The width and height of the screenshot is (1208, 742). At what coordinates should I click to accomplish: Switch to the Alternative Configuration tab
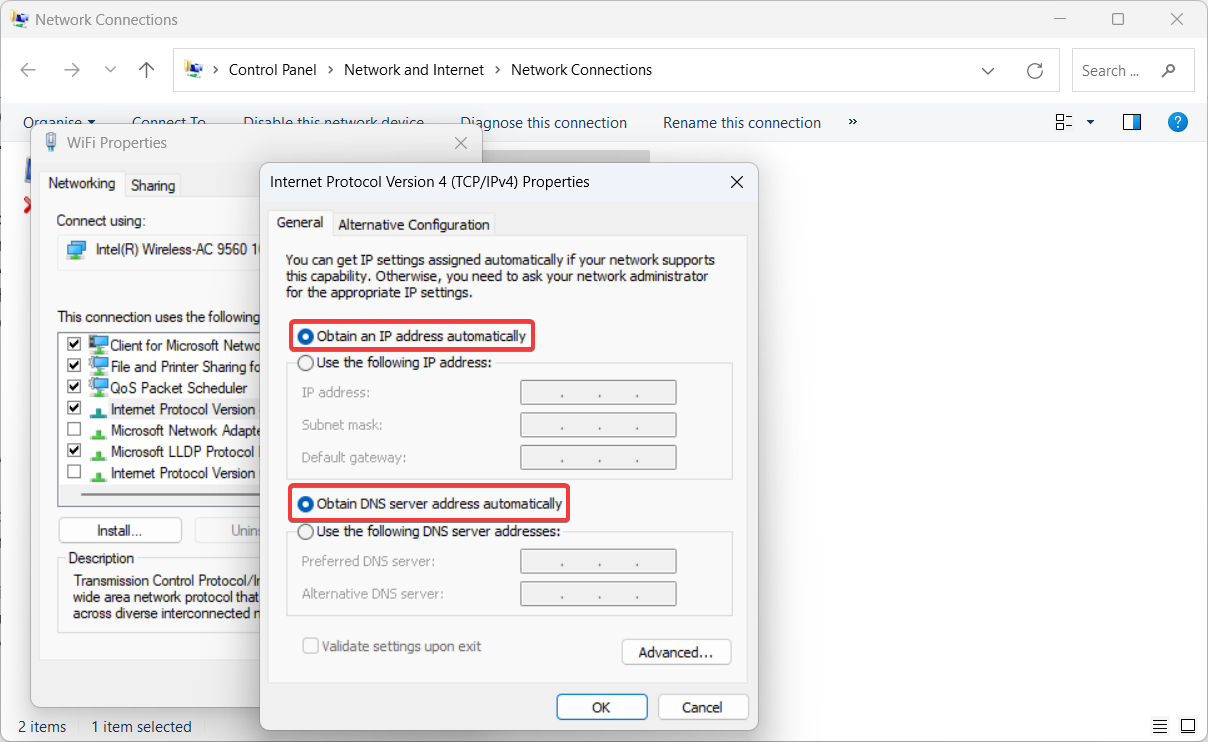click(x=414, y=224)
